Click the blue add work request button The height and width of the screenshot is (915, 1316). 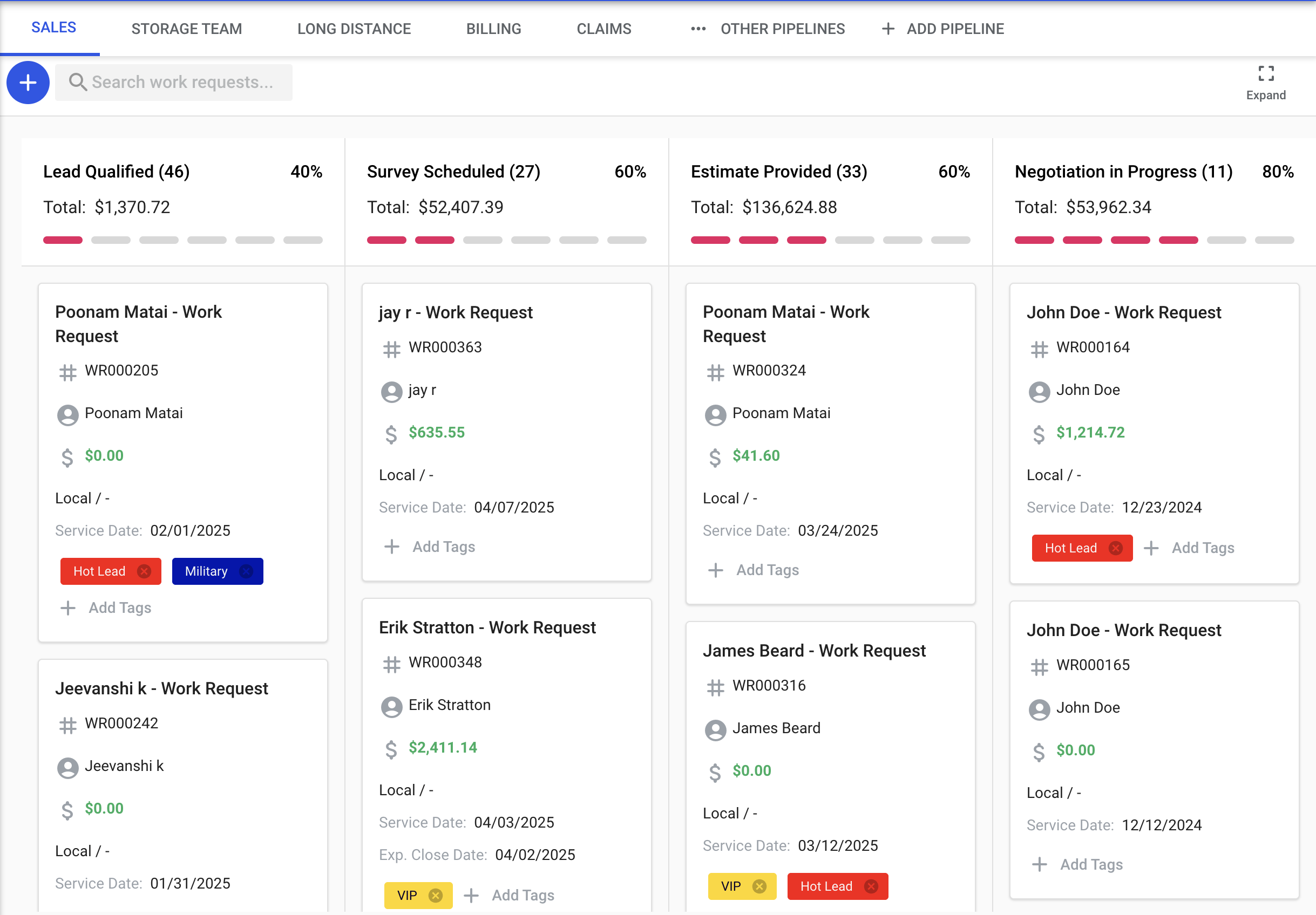point(28,83)
